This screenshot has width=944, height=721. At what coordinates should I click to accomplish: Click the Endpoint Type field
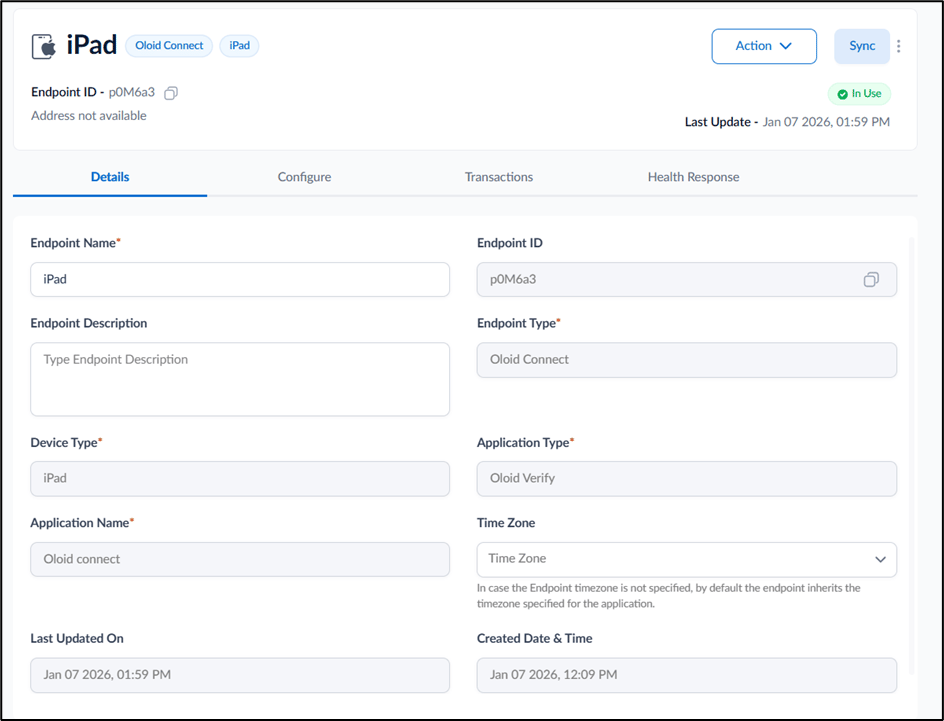tap(686, 360)
